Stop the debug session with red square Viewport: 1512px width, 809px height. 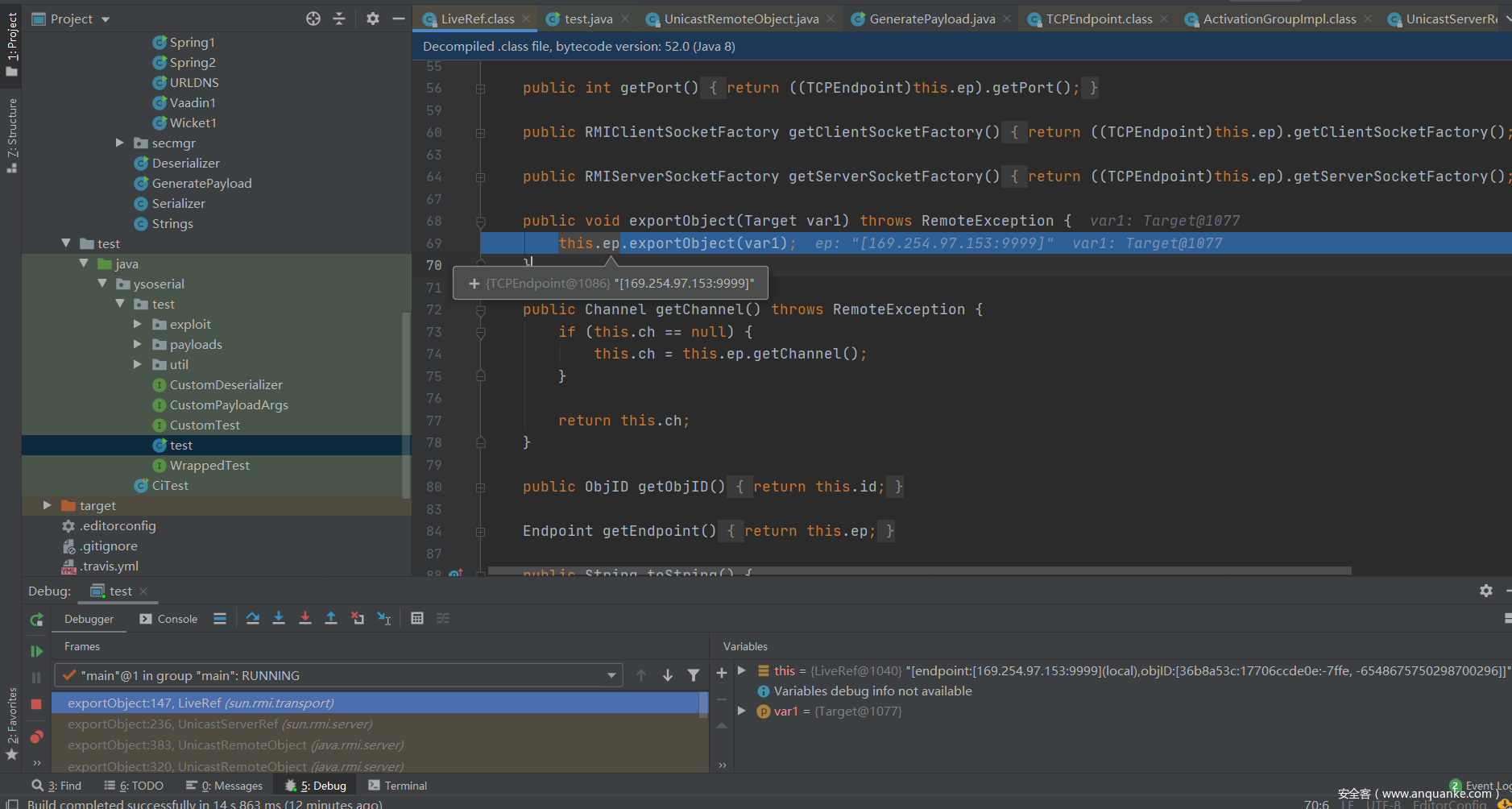[36, 704]
